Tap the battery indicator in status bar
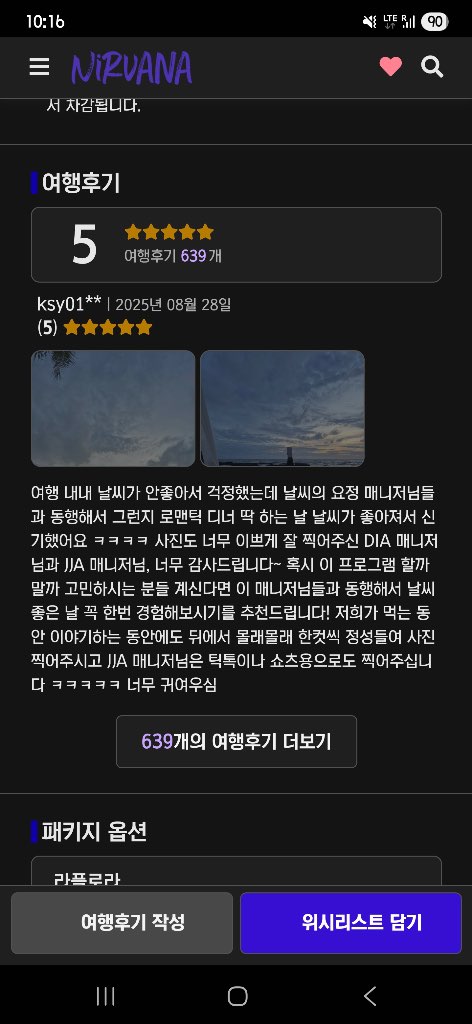The image size is (472, 1024). coord(434,22)
